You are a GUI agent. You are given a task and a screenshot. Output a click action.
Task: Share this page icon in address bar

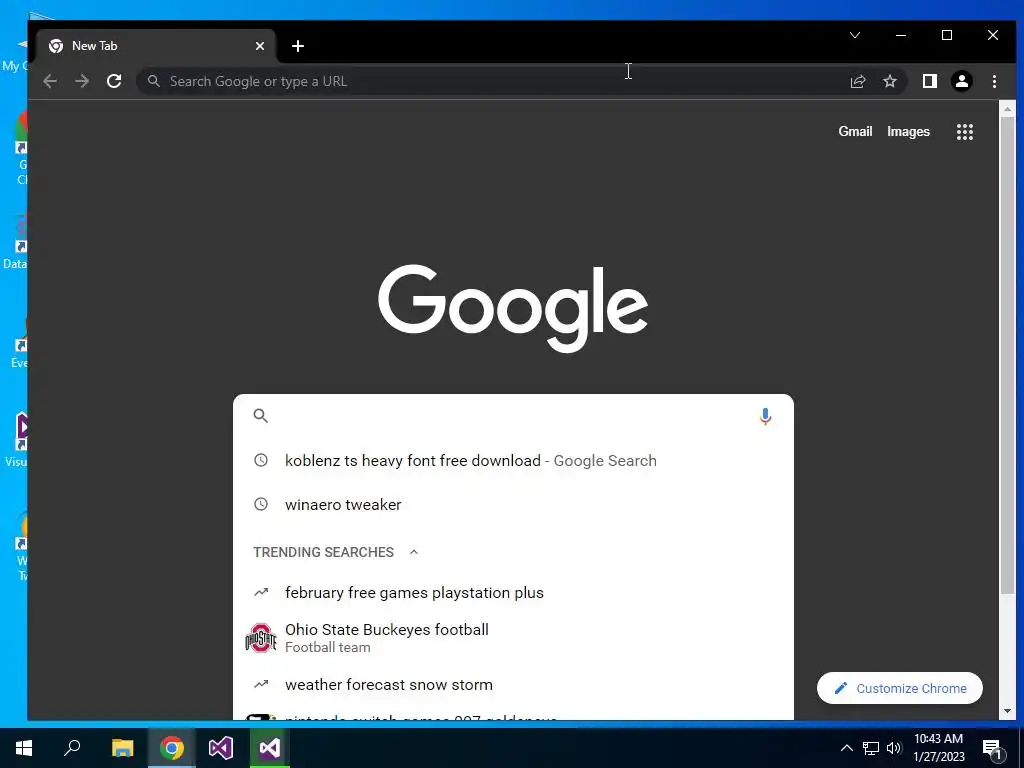857,81
